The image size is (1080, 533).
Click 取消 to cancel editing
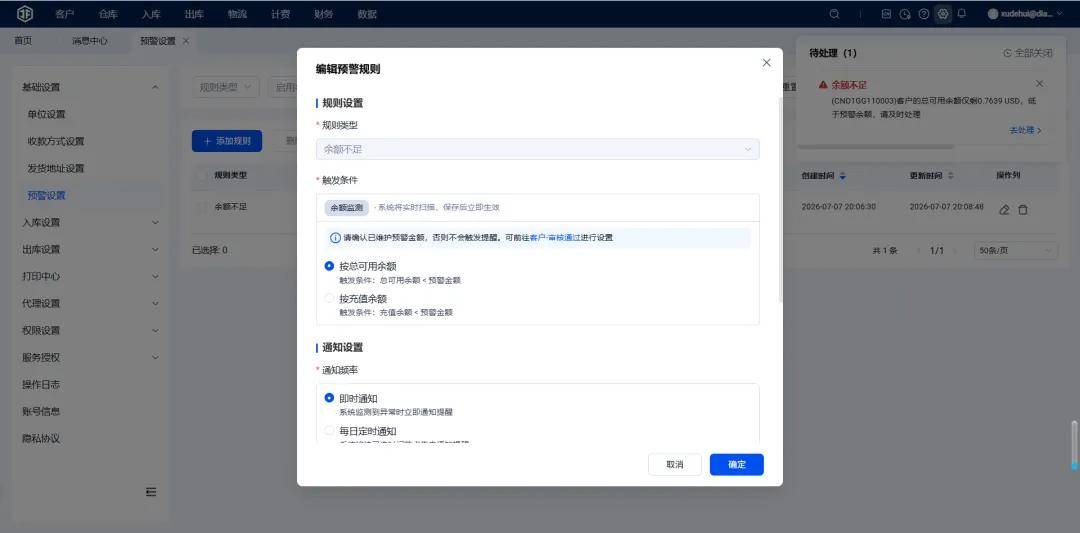675,465
